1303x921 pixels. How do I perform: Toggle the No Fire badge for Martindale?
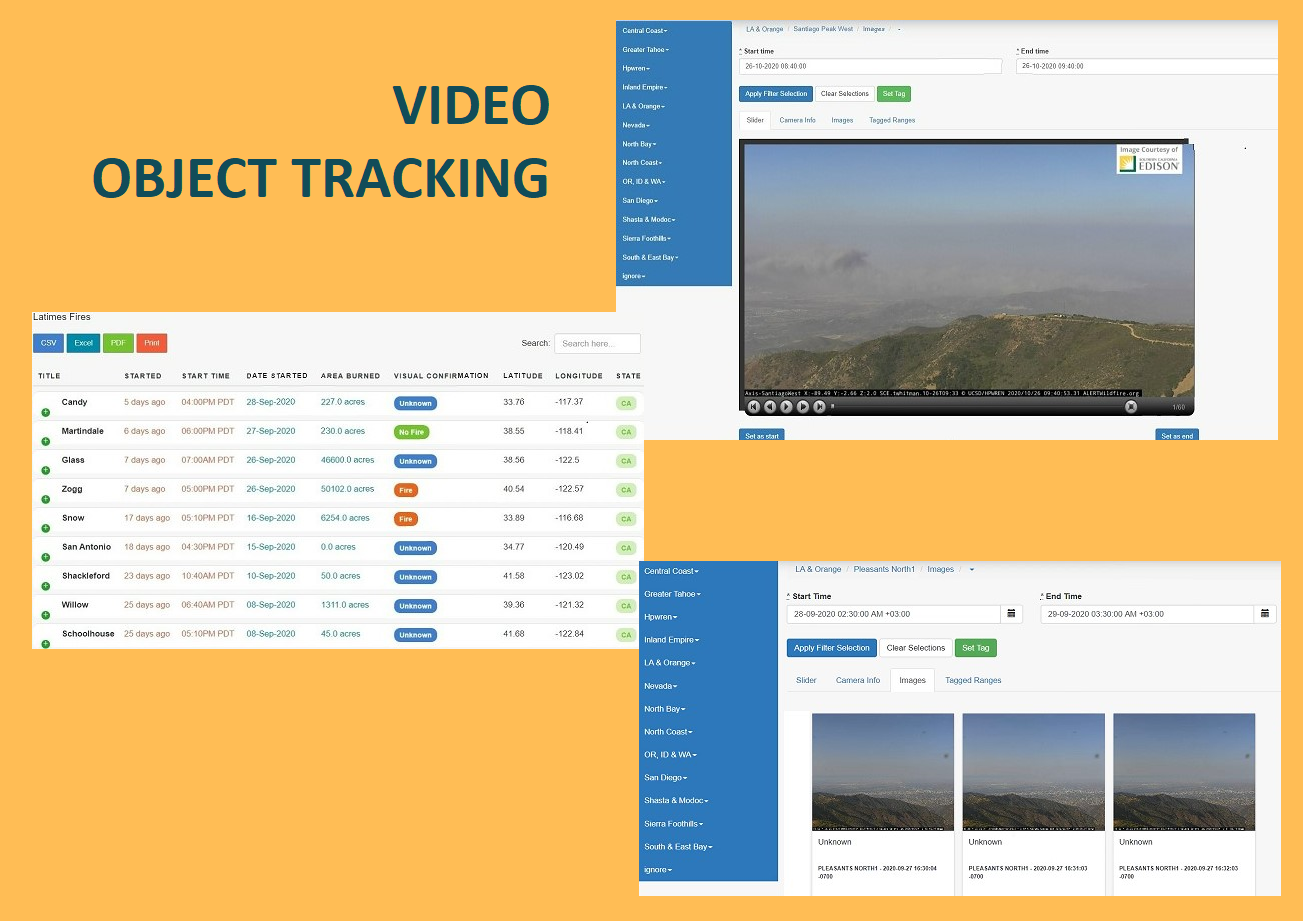(410, 431)
